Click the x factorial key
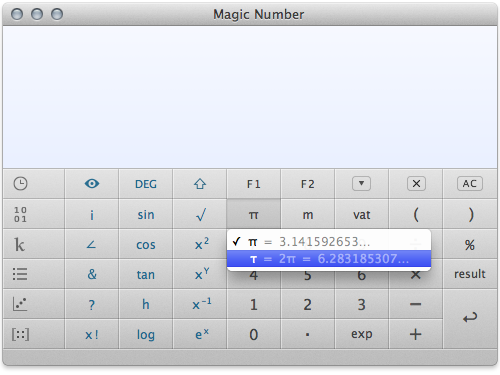The height and width of the screenshot is (375, 500). click(x=92, y=334)
